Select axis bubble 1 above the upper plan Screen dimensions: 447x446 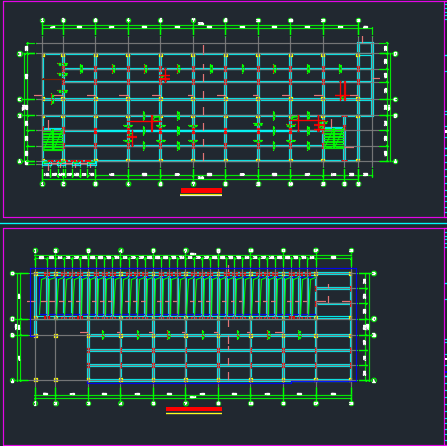pos(42,21)
